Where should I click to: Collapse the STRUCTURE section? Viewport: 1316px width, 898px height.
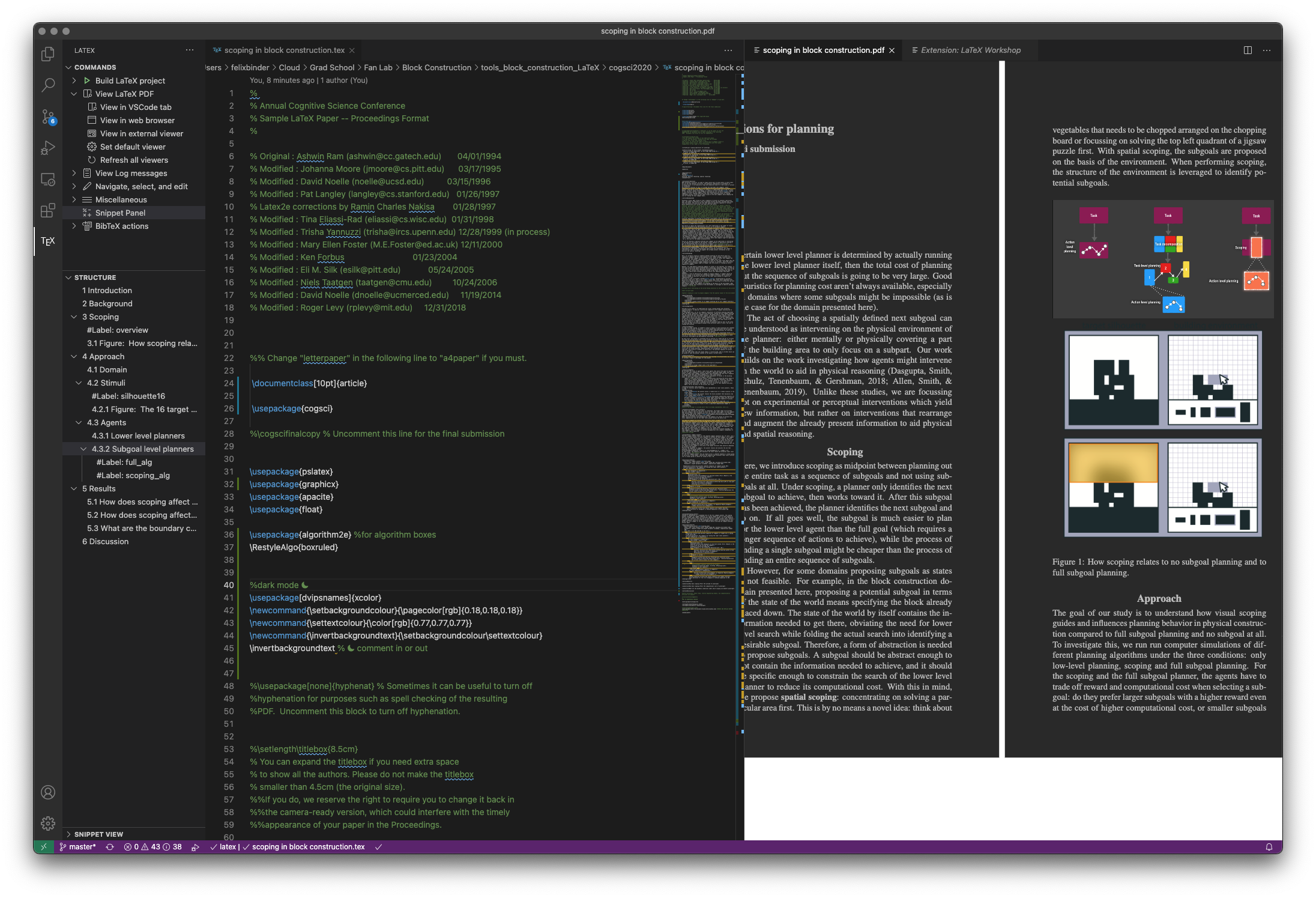[x=68, y=278]
